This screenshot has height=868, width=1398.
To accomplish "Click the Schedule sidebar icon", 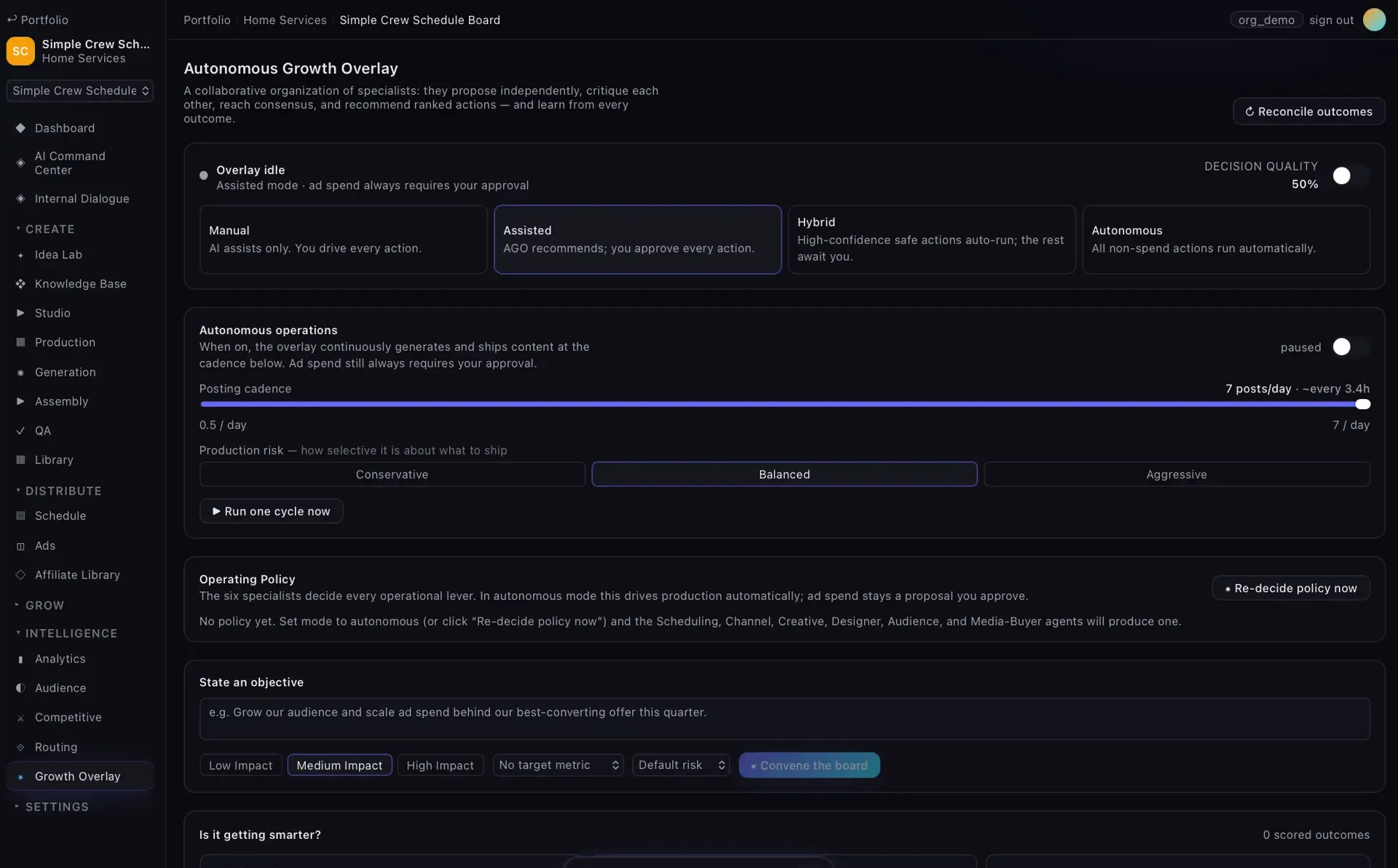I will 20,516.
